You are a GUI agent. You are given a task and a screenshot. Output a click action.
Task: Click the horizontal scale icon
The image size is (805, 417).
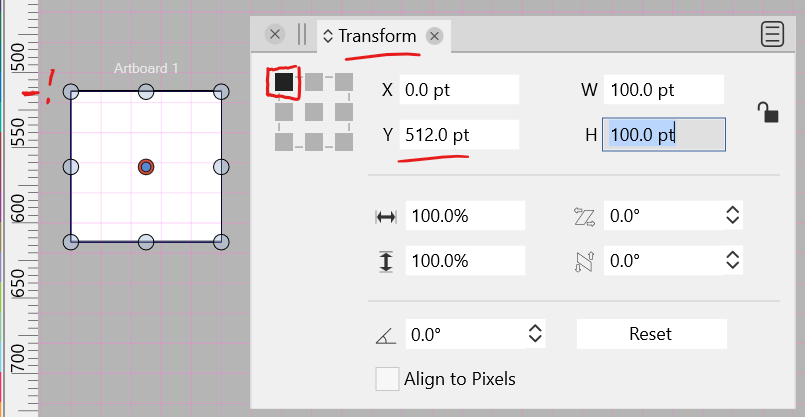386,216
